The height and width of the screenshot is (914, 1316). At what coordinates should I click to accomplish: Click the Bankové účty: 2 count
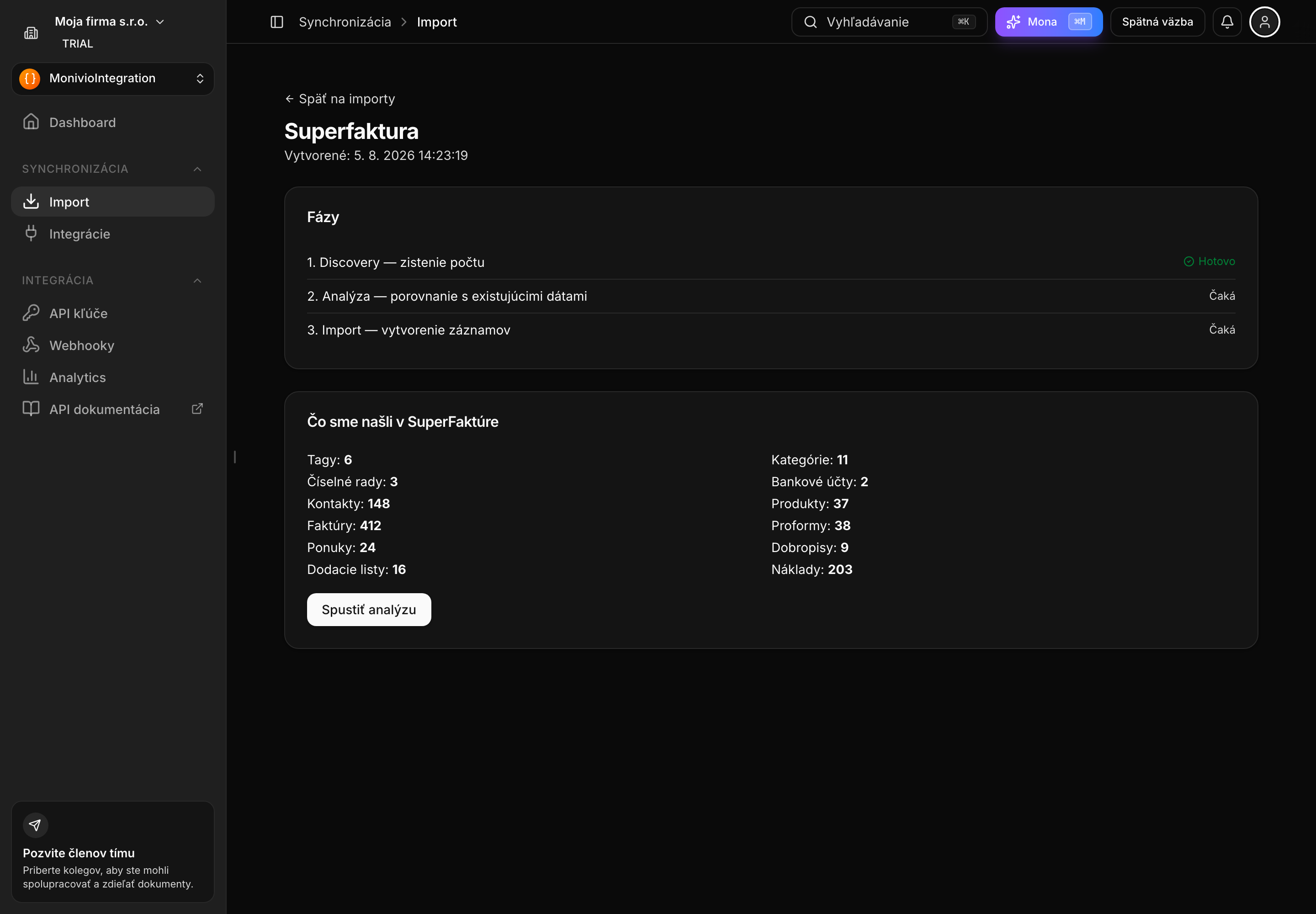point(819,482)
